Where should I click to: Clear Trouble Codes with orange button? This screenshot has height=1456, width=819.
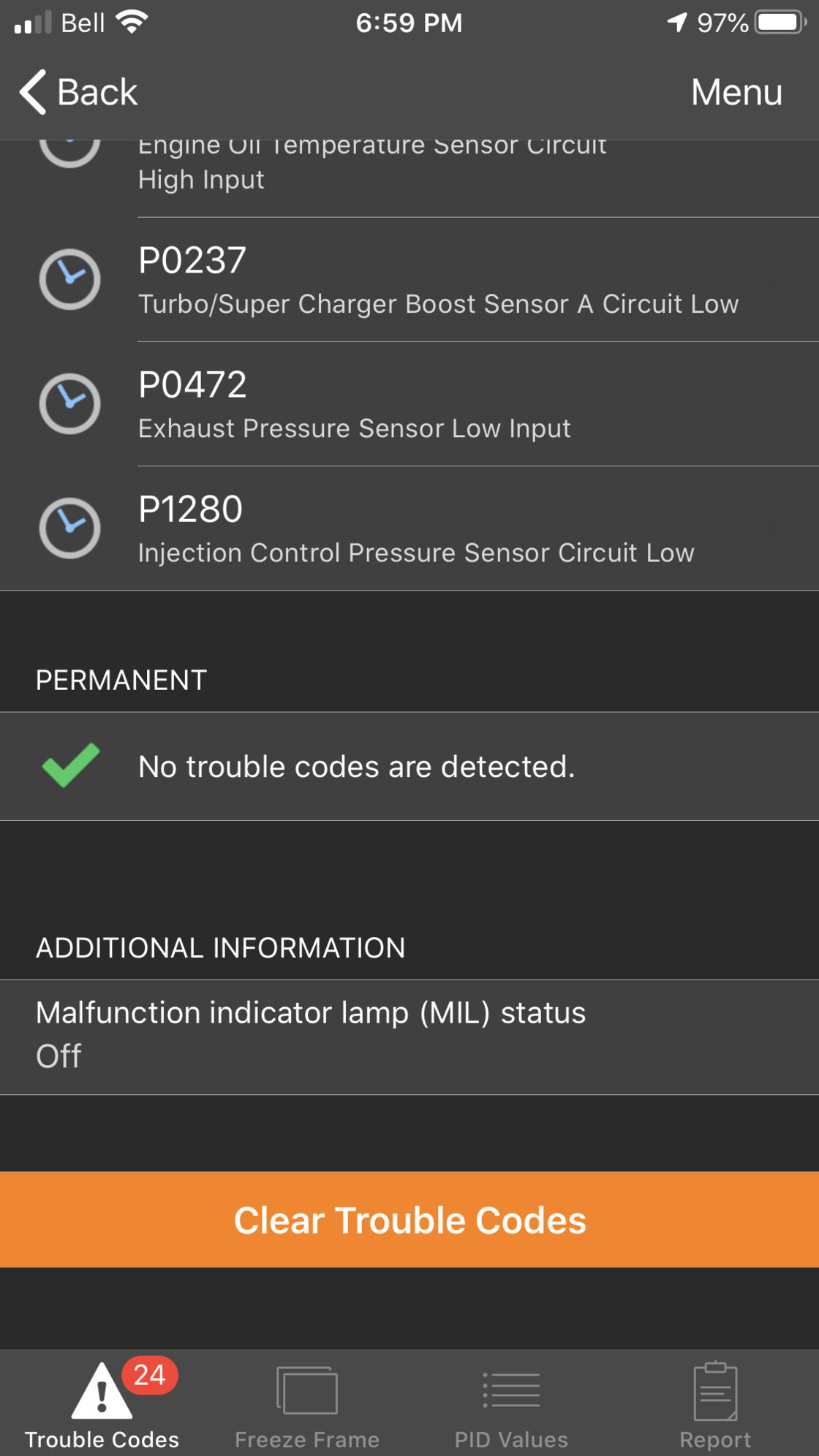[x=409, y=1219]
